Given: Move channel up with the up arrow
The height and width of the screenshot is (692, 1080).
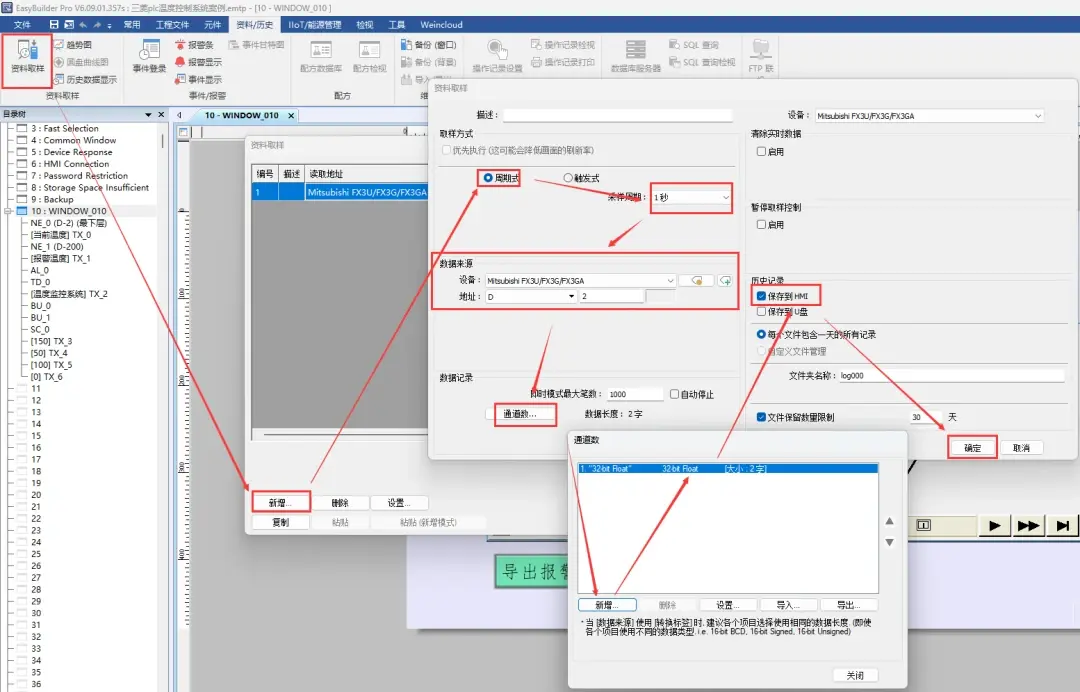Looking at the screenshot, I should 889,521.
